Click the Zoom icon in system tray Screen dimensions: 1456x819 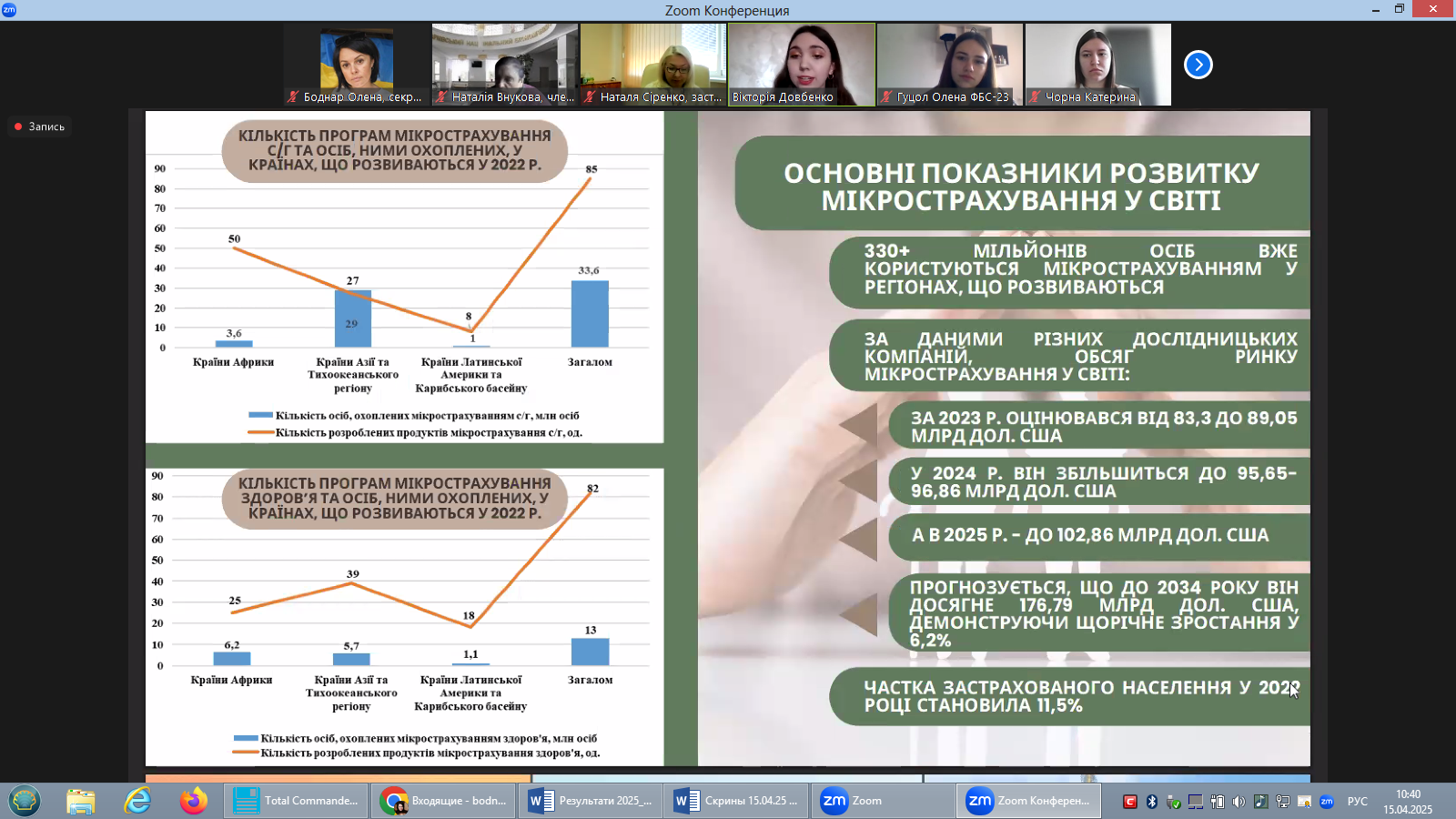point(1327,802)
